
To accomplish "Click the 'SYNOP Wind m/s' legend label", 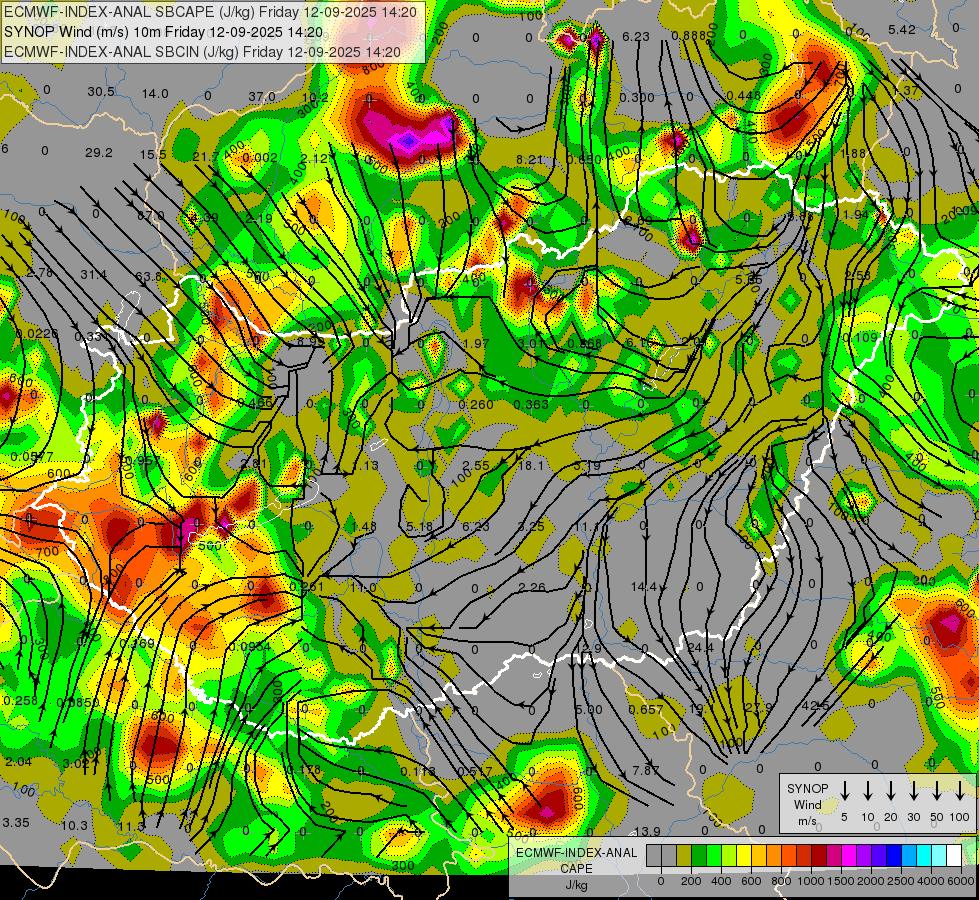I will click(x=807, y=805).
